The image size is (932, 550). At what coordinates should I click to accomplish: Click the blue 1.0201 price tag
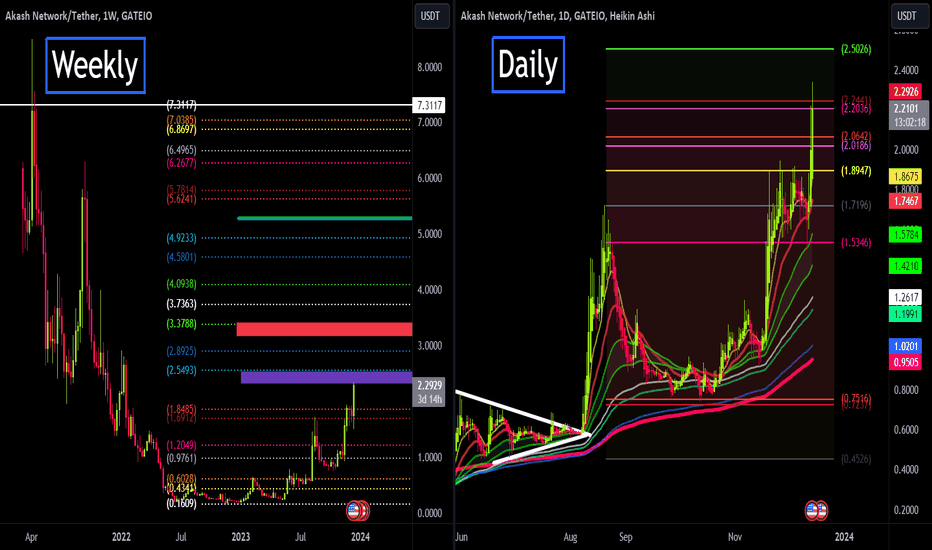point(905,346)
